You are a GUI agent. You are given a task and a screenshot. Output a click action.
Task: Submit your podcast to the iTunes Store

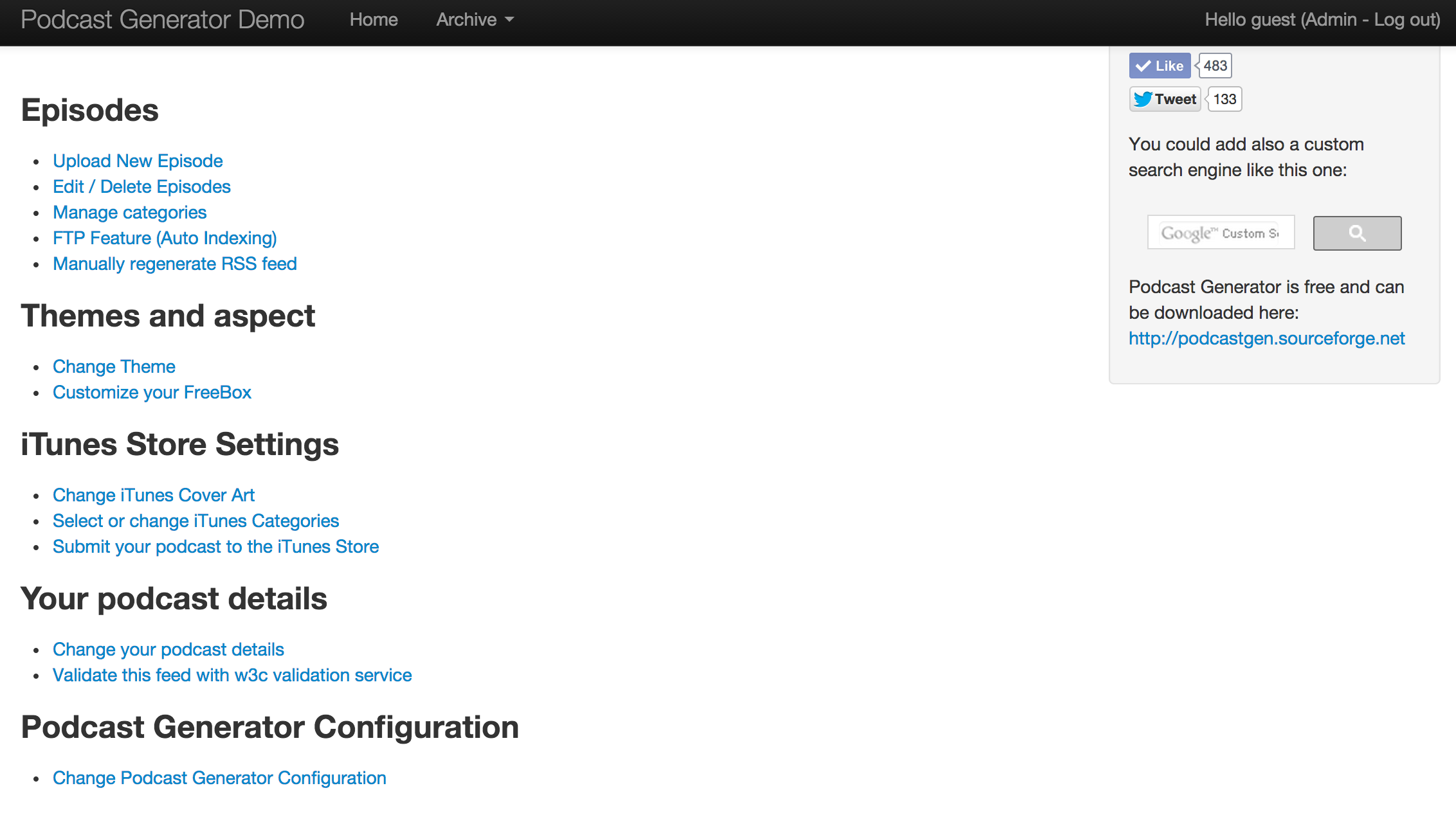(215, 546)
